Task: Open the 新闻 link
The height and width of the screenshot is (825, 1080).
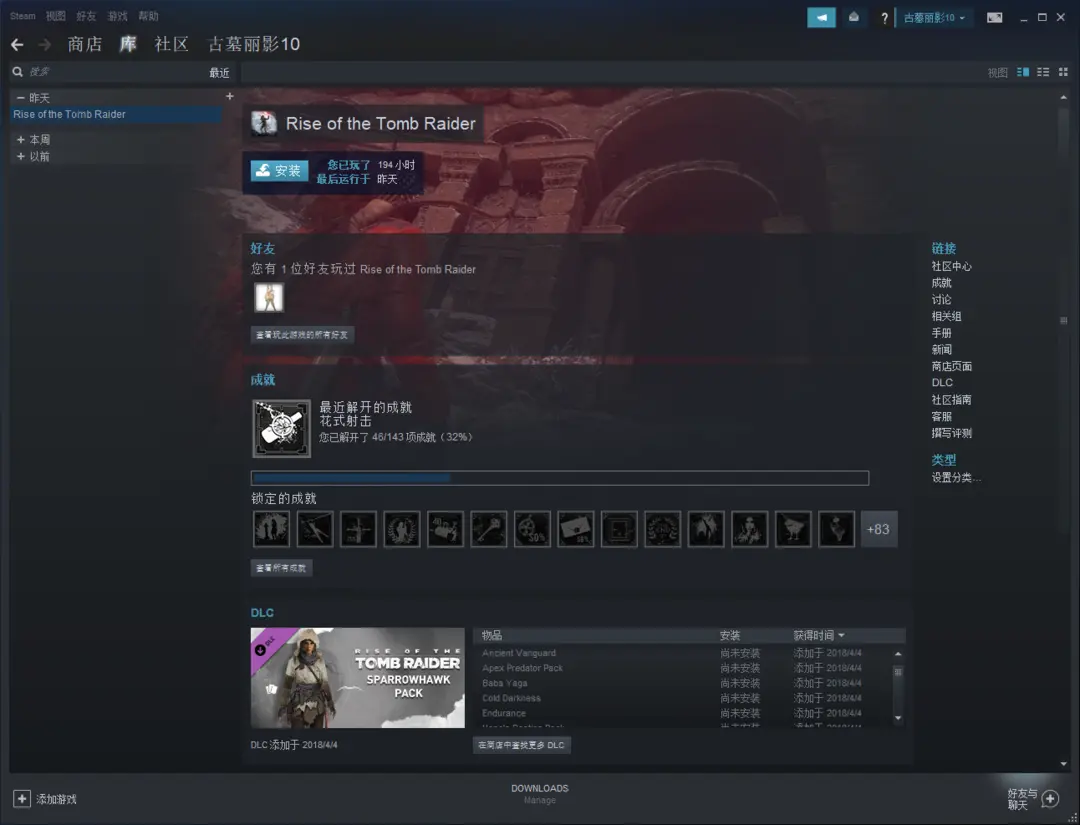Action: [942, 350]
